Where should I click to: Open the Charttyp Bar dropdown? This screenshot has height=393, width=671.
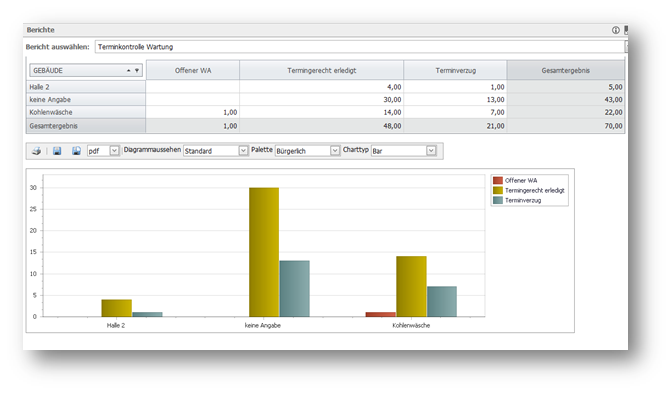click(x=431, y=151)
